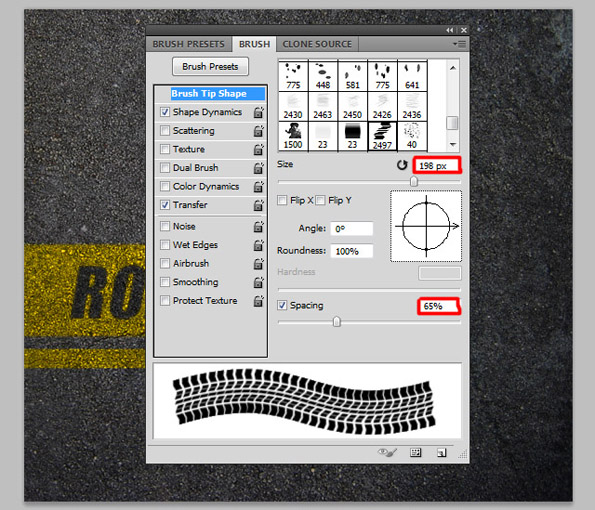Select the 2463 brush tip thumbnail
595x510 pixels.
[323, 106]
